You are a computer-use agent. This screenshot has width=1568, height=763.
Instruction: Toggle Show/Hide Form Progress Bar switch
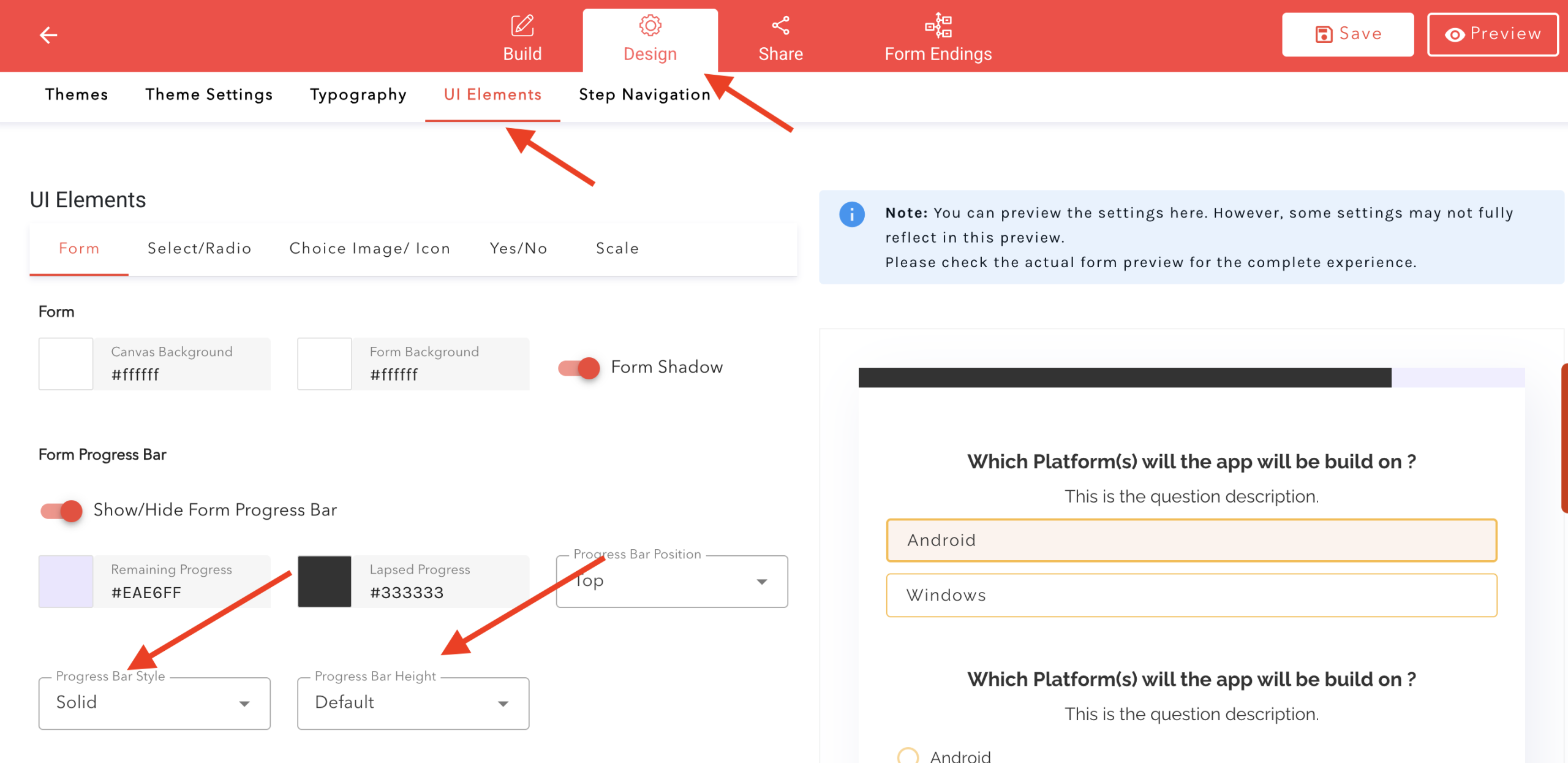[x=62, y=511]
